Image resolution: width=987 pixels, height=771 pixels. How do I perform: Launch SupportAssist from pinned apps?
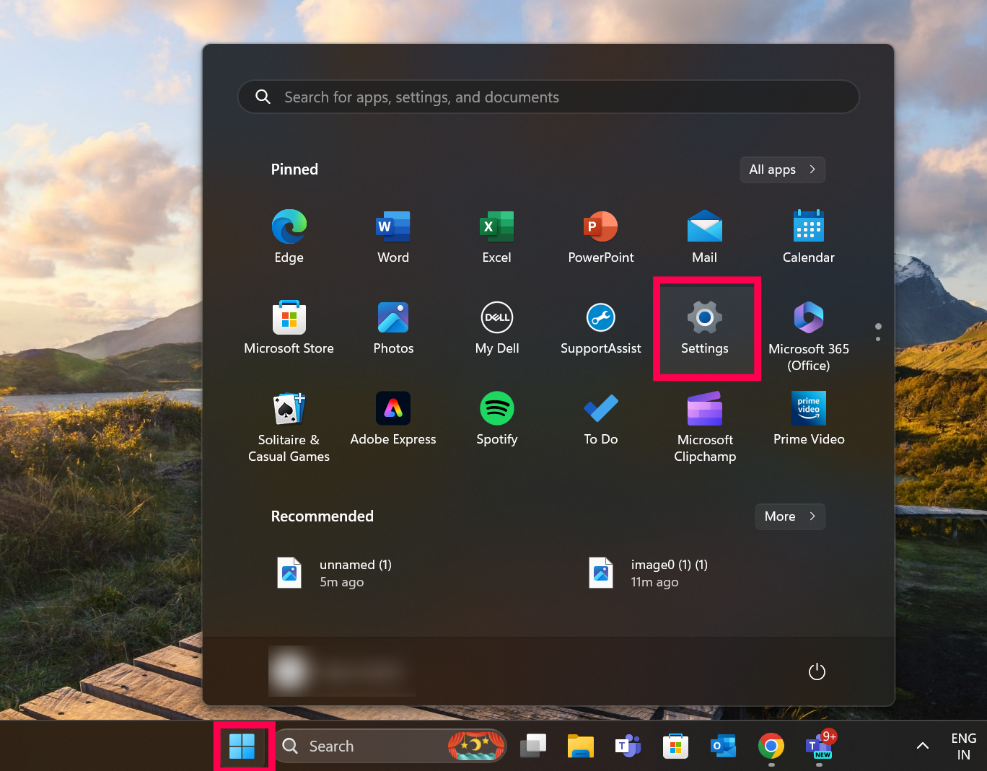601,328
